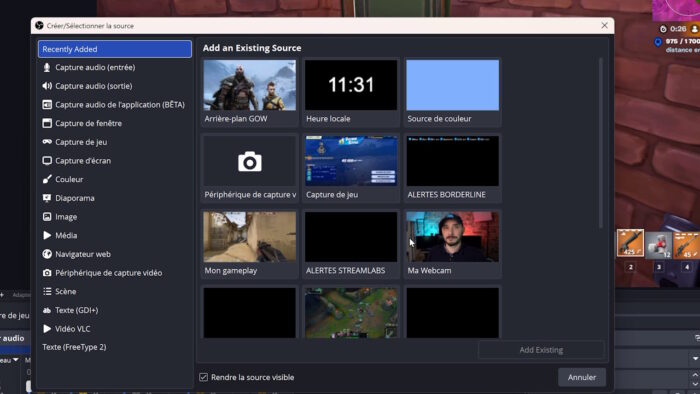Select the Arrière-plan GOW thumbnail

250,85
